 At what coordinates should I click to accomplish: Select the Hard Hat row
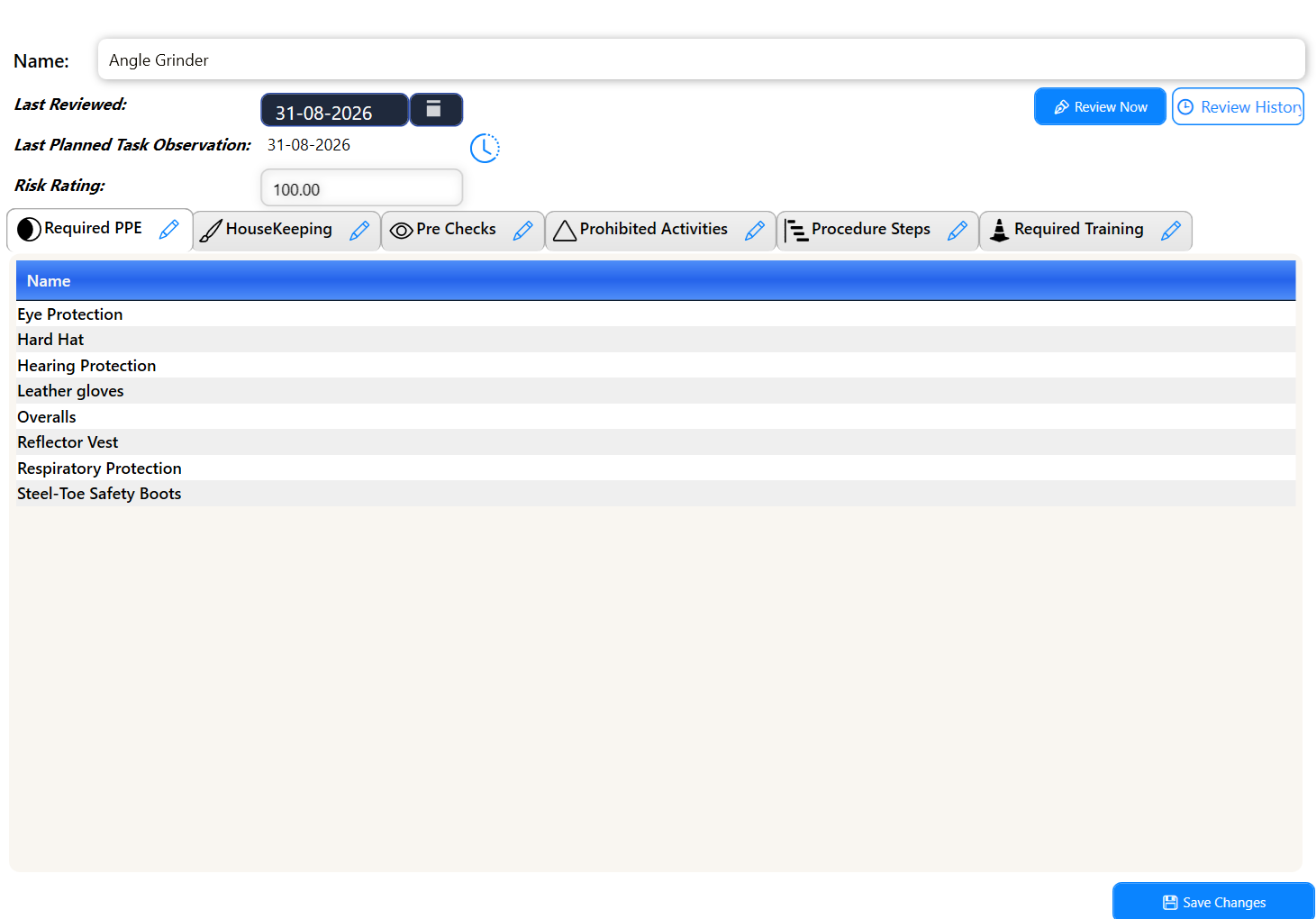(656, 340)
